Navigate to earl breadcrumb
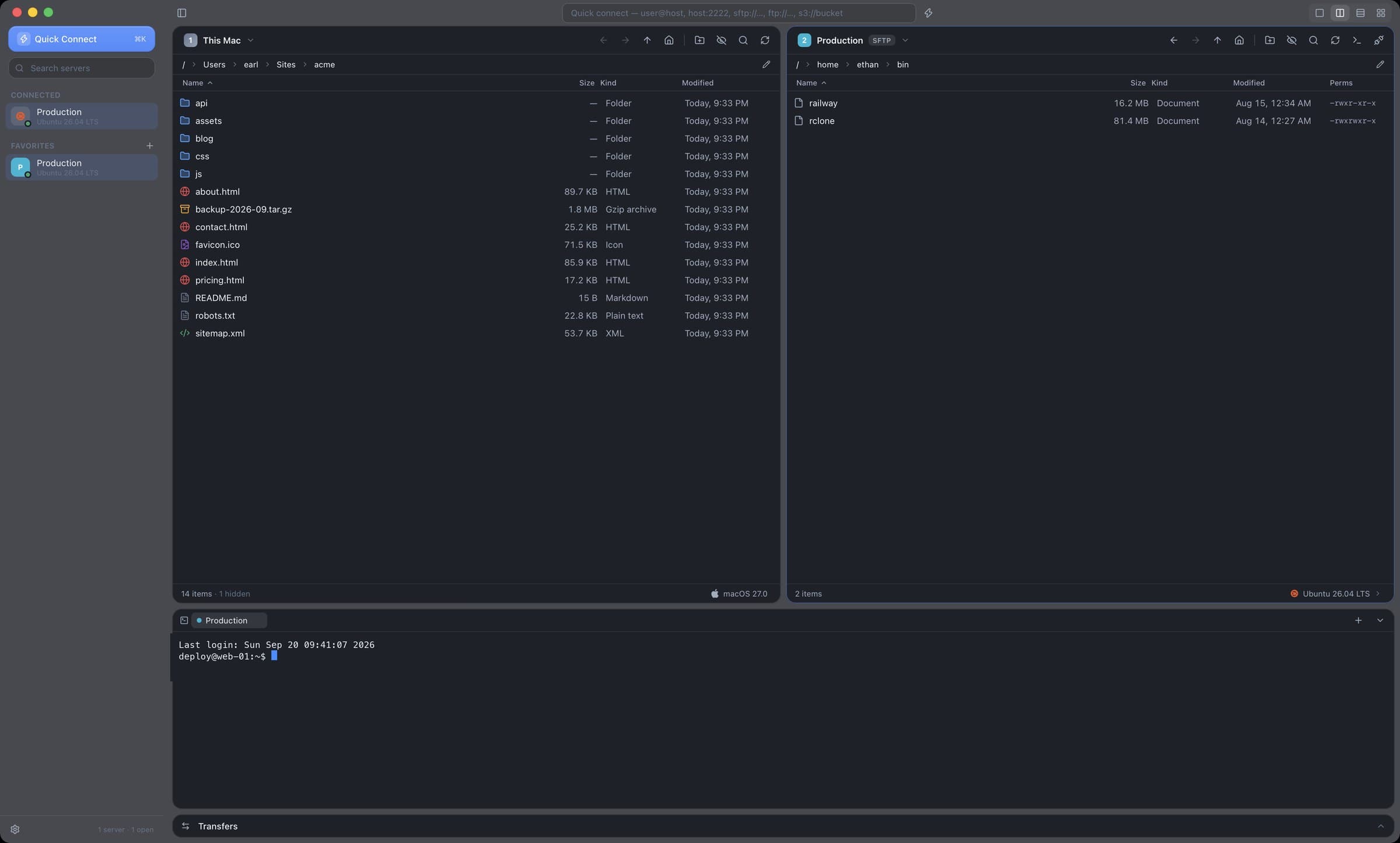Viewport: 1400px width, 843px height. [251, 65]
